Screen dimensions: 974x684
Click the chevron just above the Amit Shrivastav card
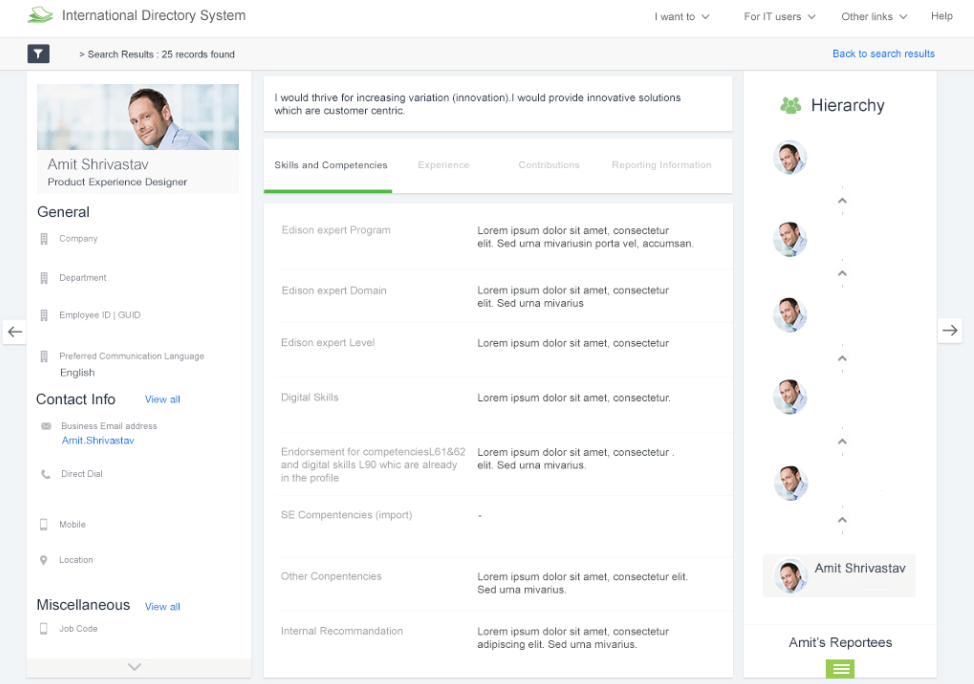click(842, 520)
